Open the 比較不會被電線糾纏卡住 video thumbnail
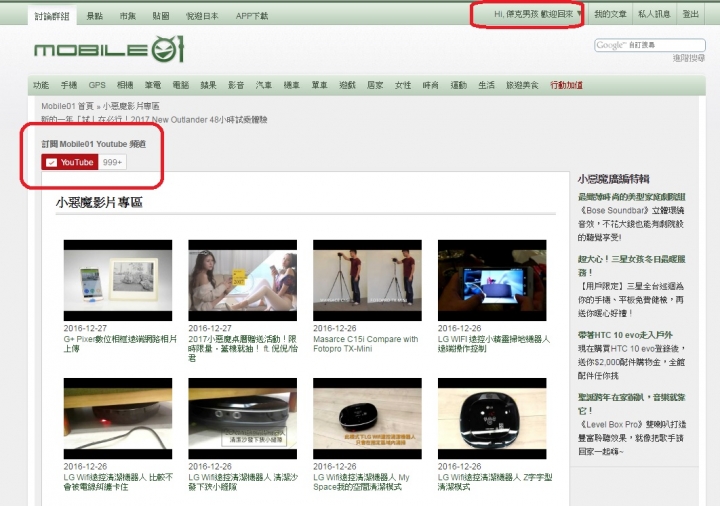 click(x=118, y=418)
